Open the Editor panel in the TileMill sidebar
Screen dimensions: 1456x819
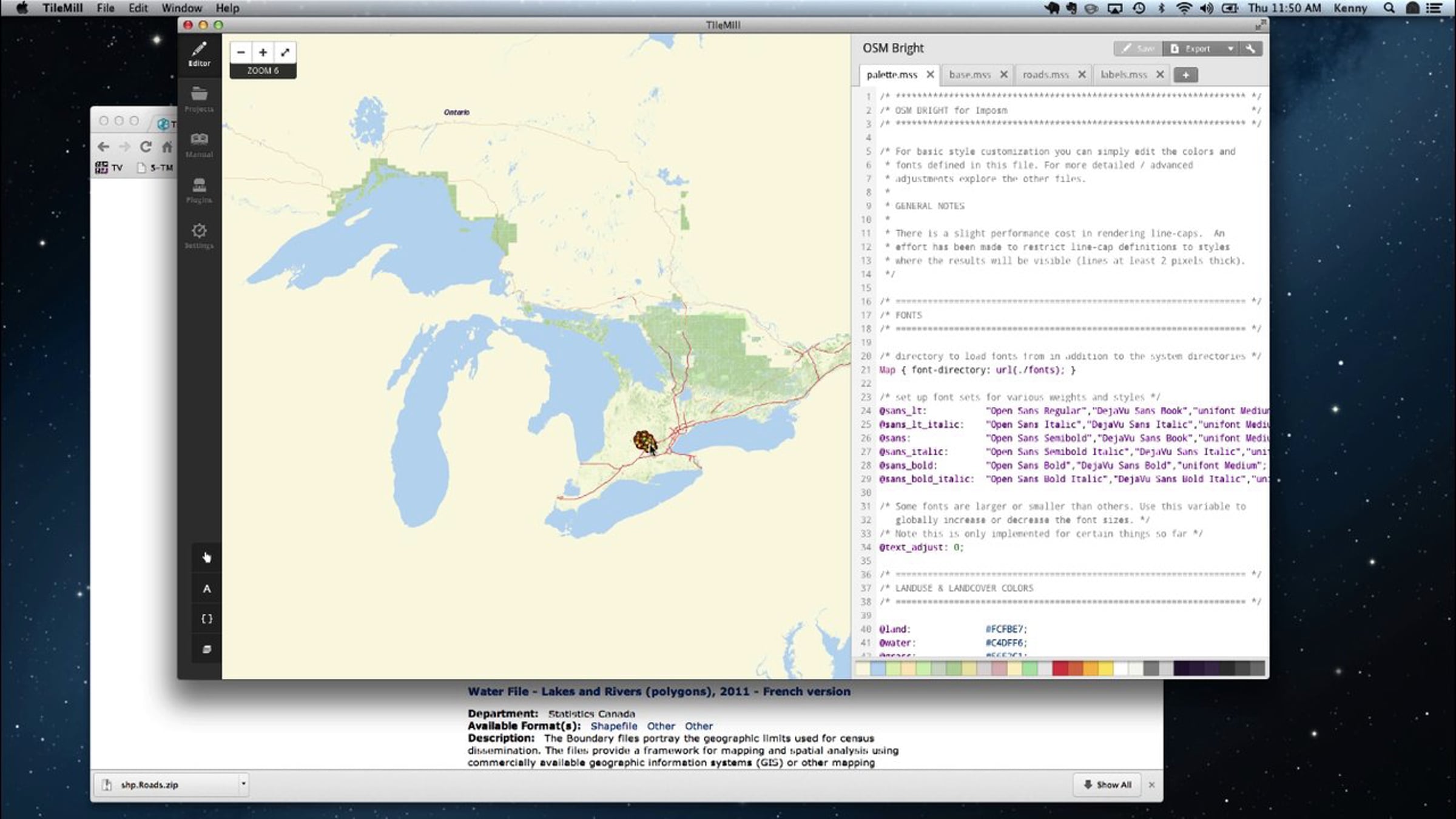(199, 54)
